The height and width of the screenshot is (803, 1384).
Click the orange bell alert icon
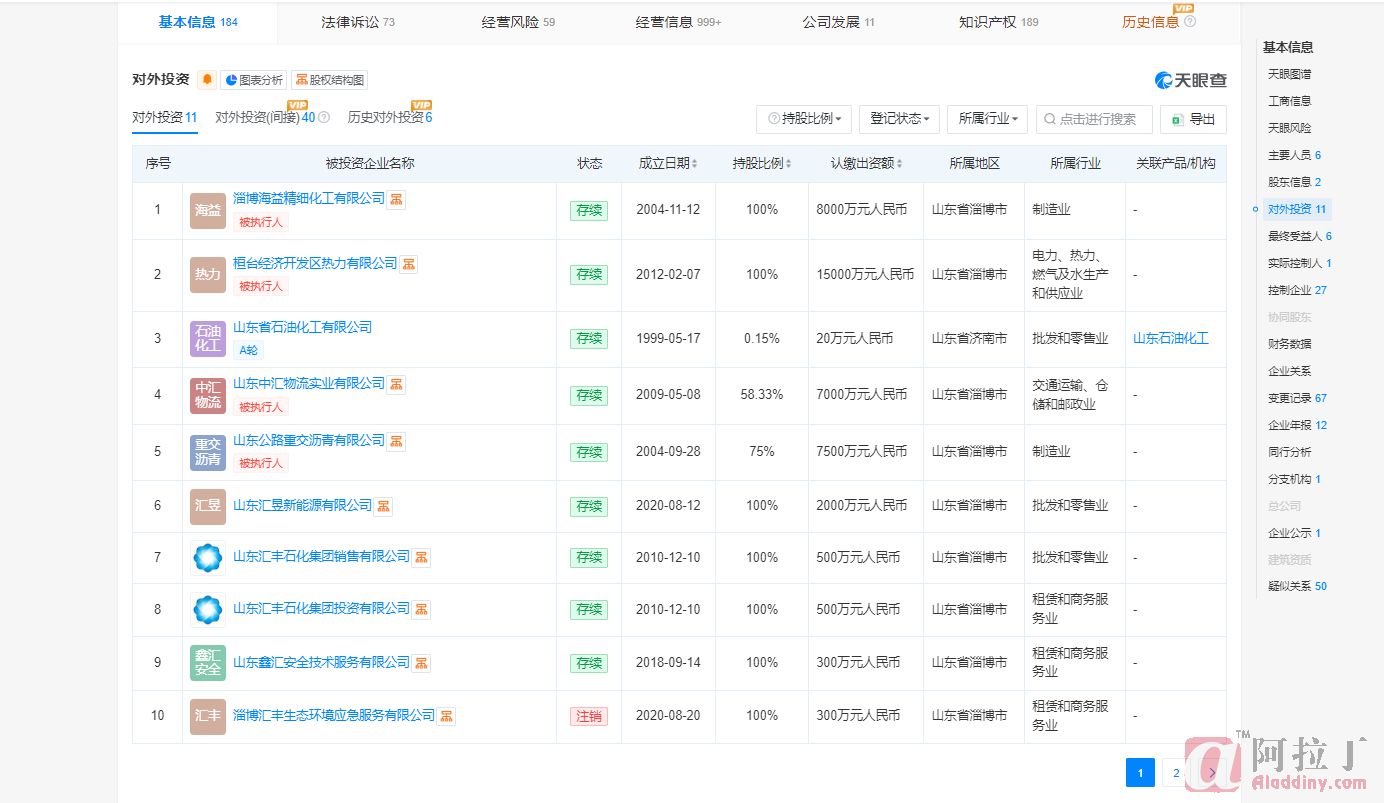click(207, 80)
